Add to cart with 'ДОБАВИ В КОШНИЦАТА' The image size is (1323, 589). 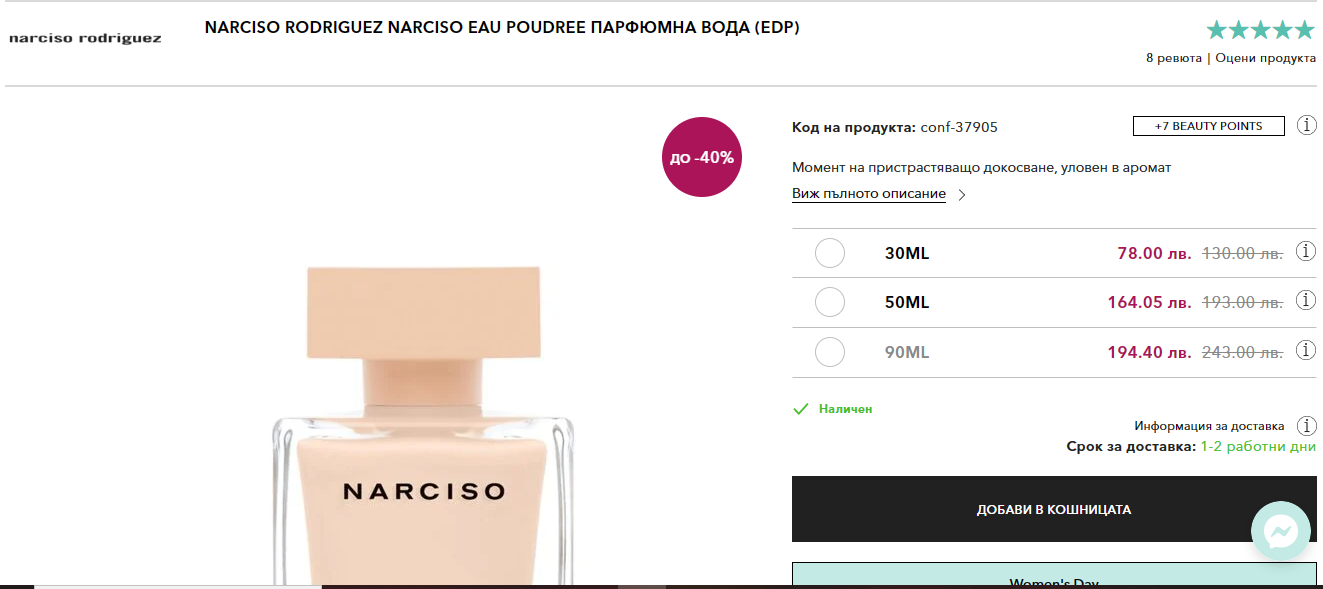[x=1054, y=509]
